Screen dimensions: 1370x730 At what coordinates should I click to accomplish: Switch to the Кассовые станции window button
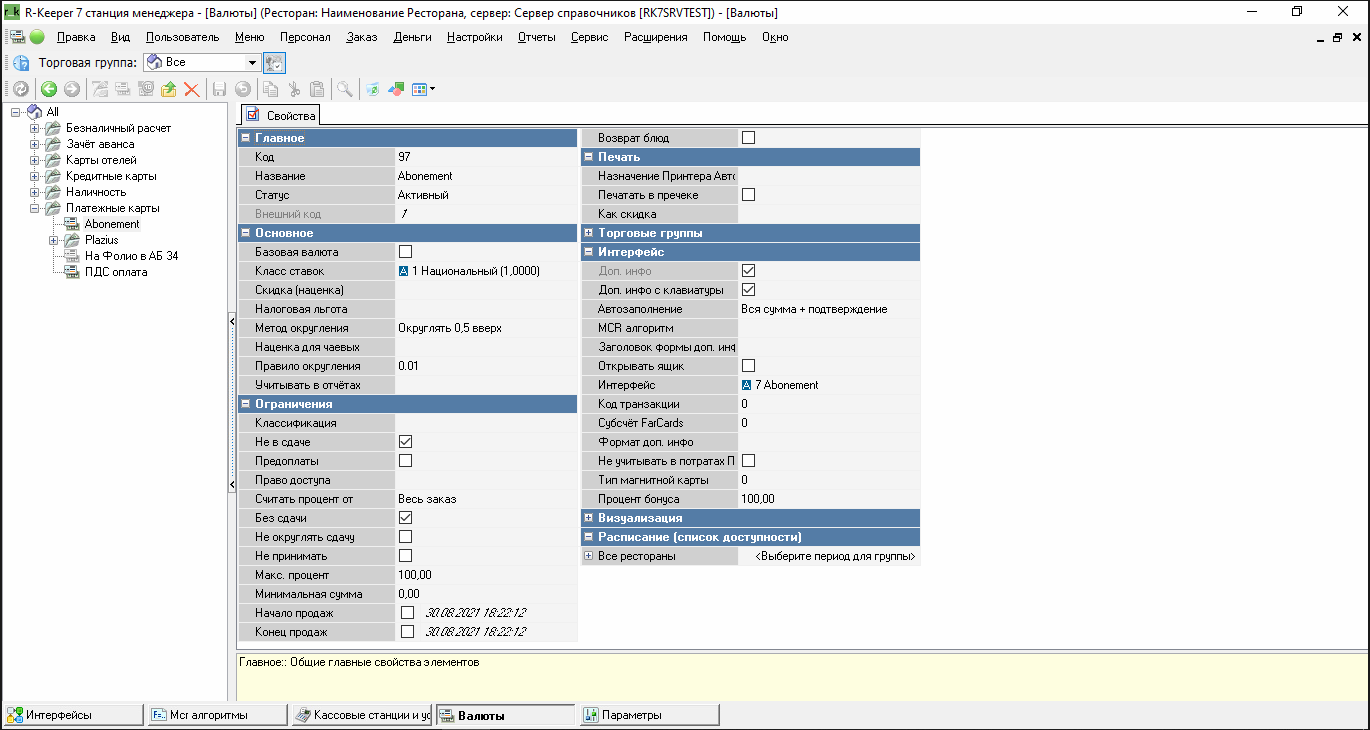click(x=362, y=715)
